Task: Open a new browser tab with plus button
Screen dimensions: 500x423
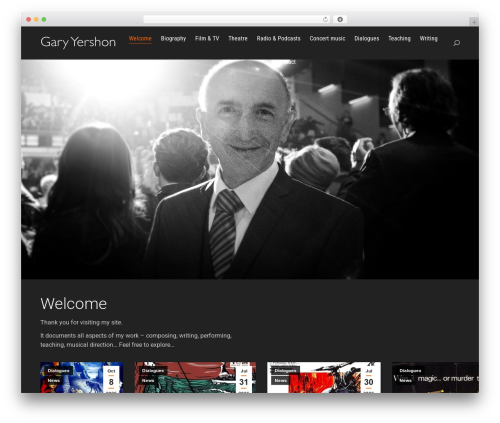Action: 474,22
